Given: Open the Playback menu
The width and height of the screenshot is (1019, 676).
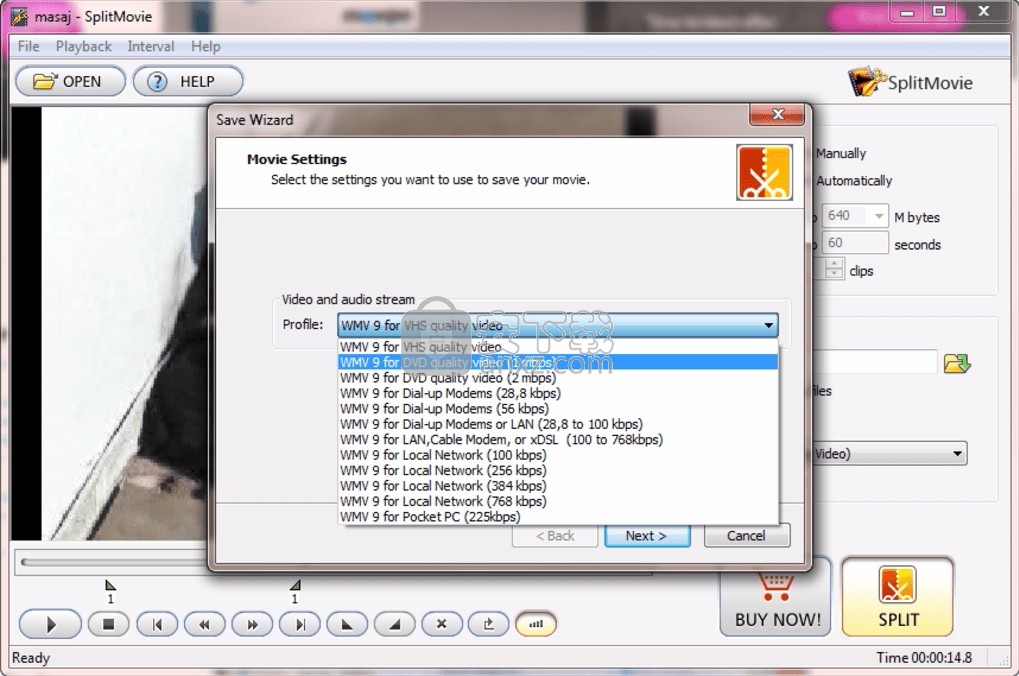Looking at the screenshot, I should click(x=84, y=46).
